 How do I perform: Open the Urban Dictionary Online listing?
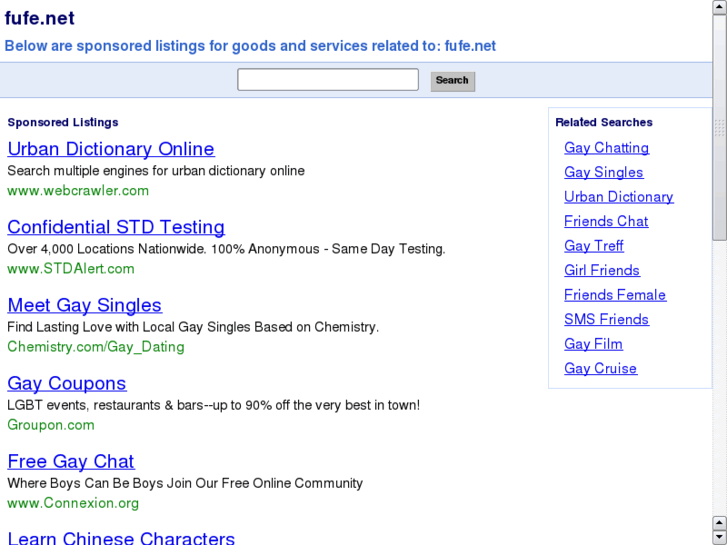coord(111,149)
